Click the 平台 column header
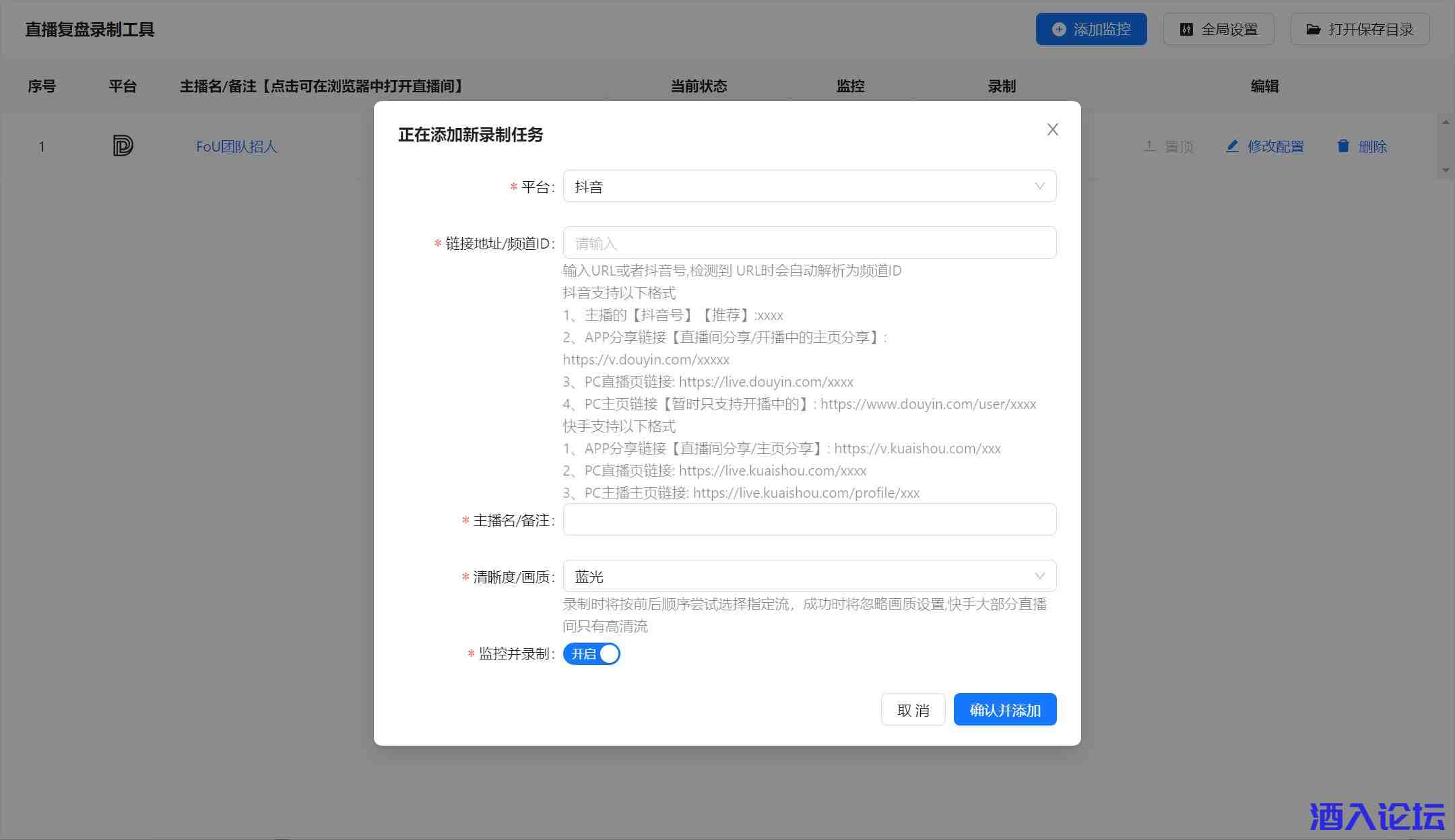This screenshot has height=840, width=1455. [123, 86]
